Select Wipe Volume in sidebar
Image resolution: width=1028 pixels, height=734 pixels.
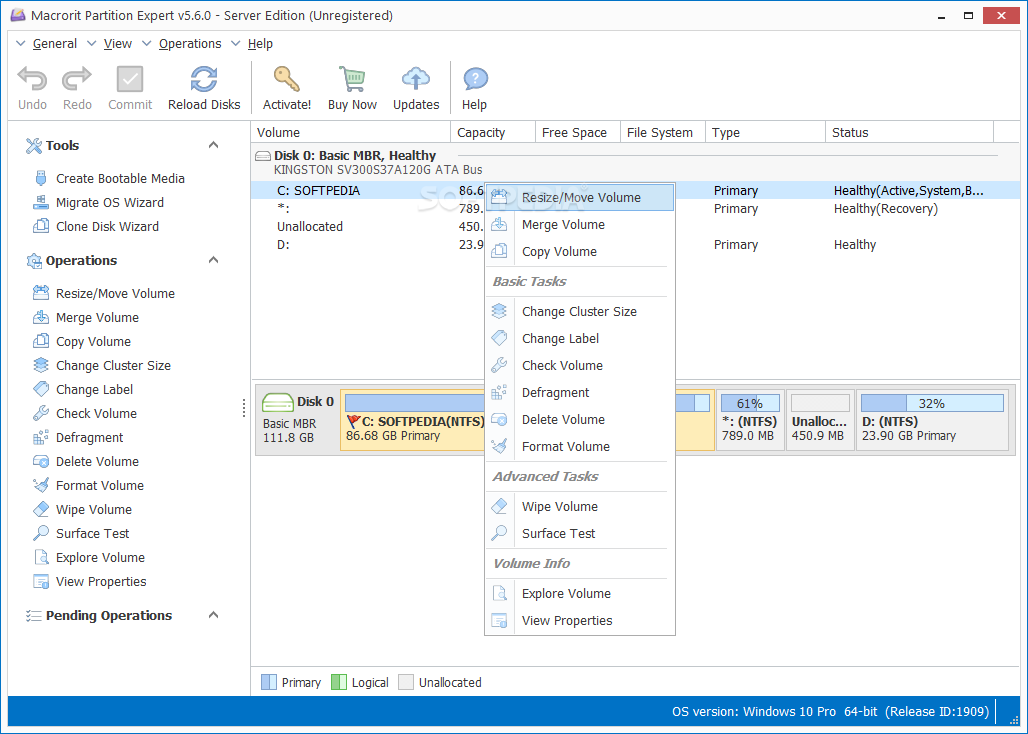click(82, 509)
